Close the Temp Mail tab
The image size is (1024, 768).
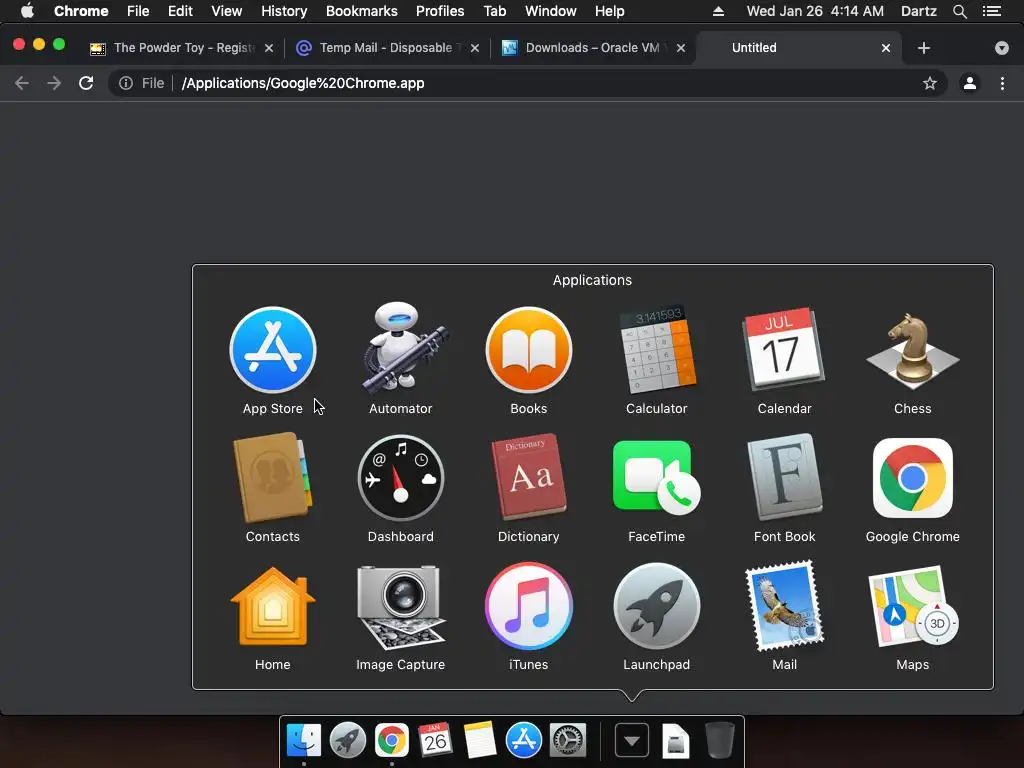475,48
